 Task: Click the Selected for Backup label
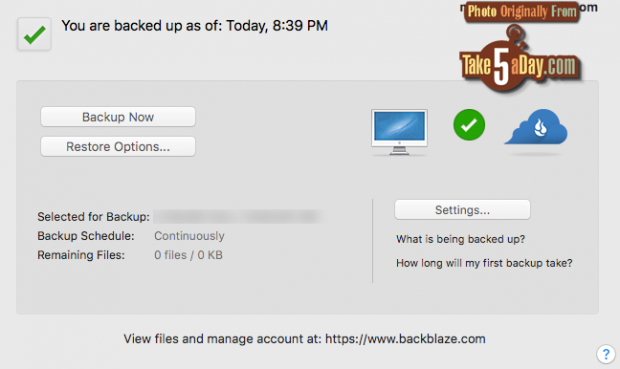coord(94,217)
